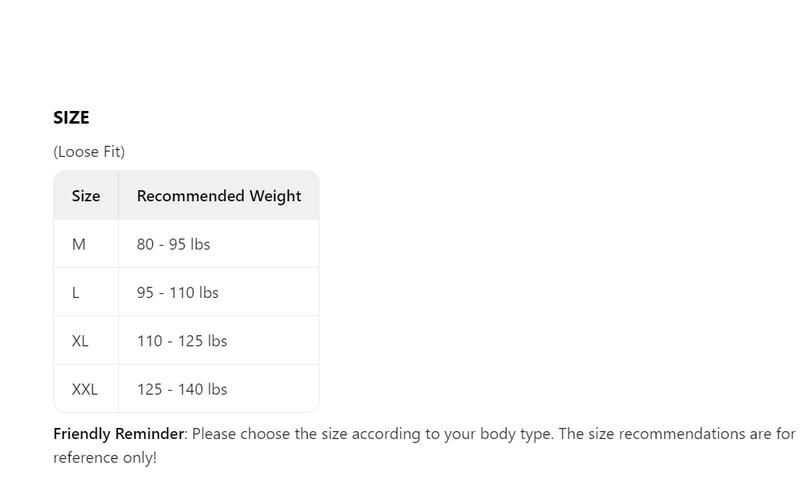The height and width of the screenshot is (485, 800).
Task: Select the Recommended Weight column header
Action: click(219, 196)
